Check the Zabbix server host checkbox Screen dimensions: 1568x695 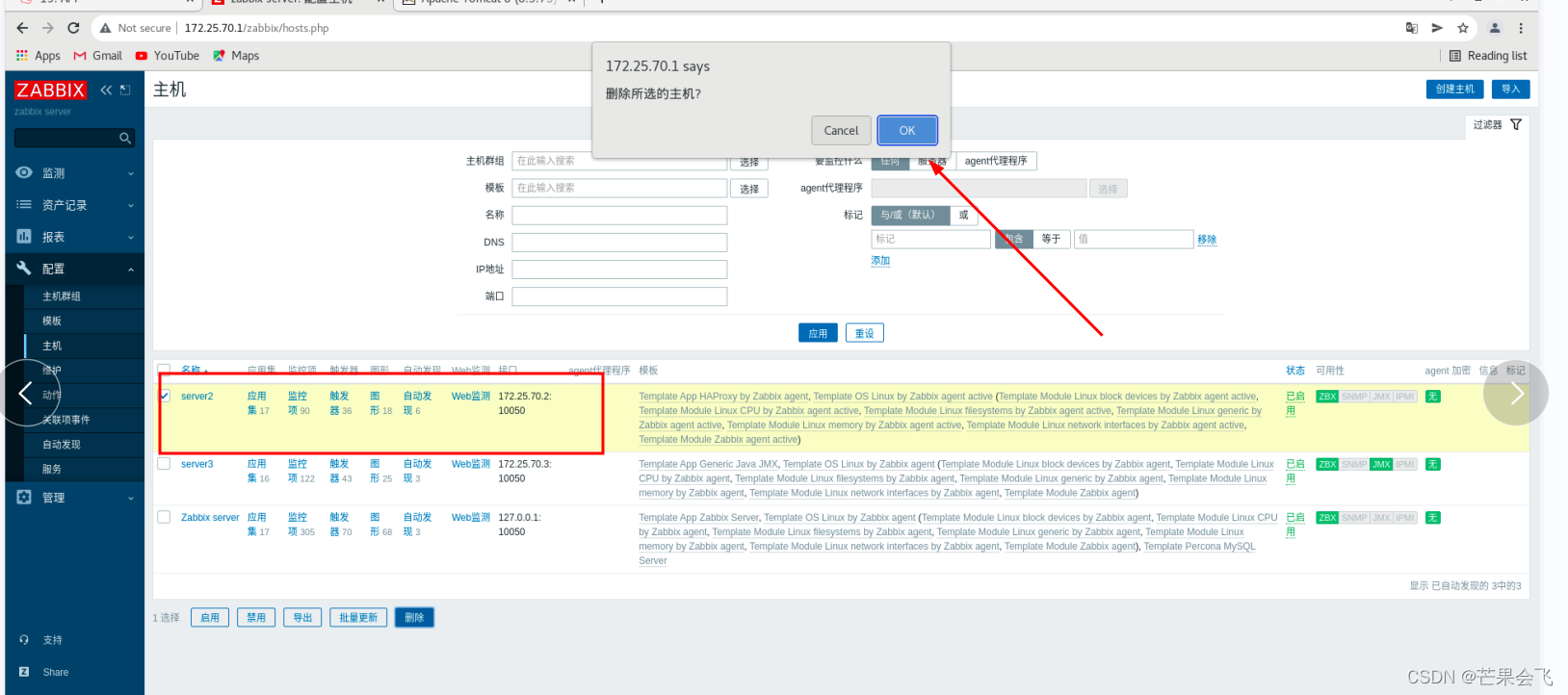coord(165,517)
